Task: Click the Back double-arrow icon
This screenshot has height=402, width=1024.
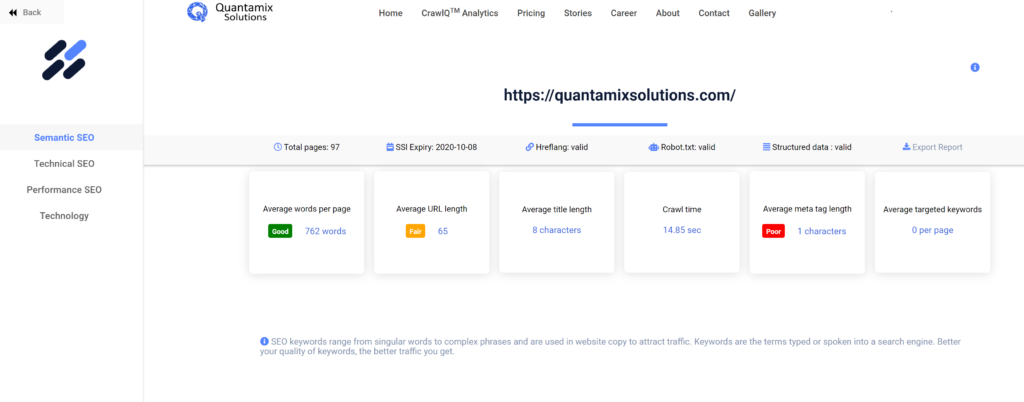Action: pos(13,12)
